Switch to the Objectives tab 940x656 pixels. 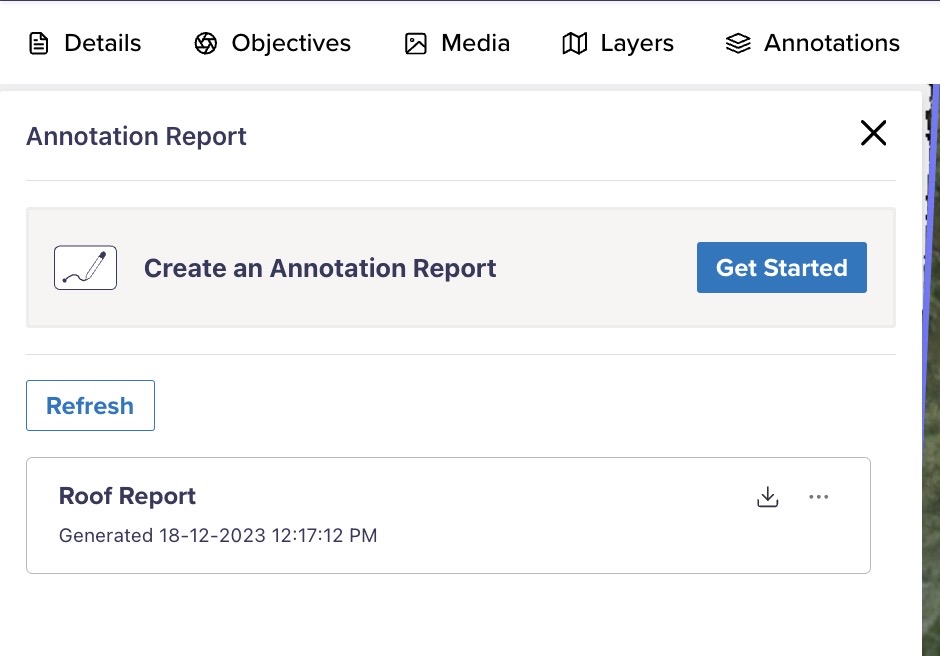tap(273, 43)
